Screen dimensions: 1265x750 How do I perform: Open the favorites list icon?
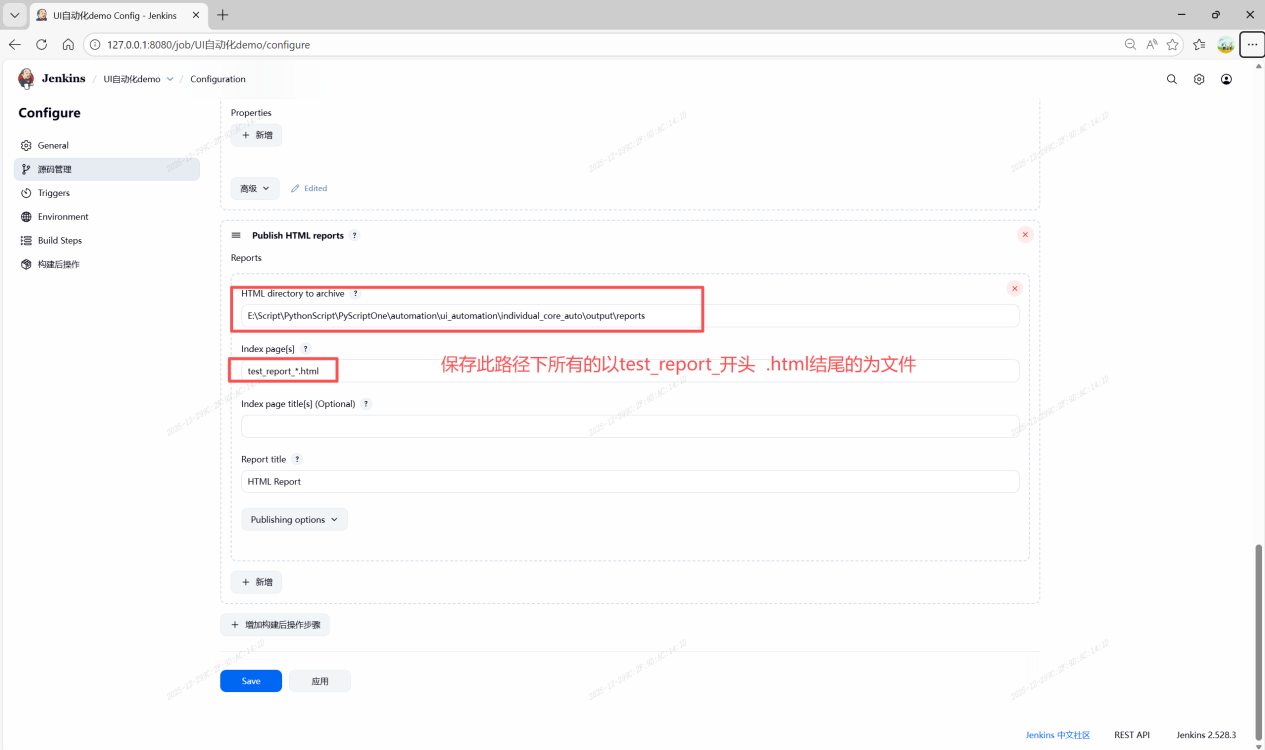(x=1199, y=45)
